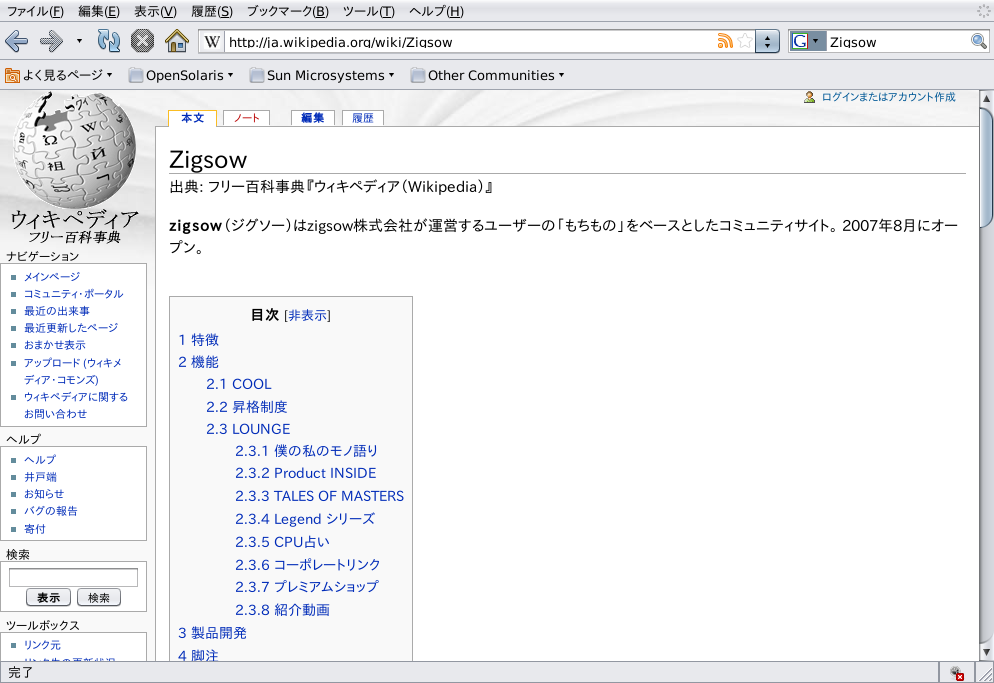Expand the よく見るページ bookmarks folder
Image resolution: width=994 pixels, height=683 pixels.
[58, 75]
